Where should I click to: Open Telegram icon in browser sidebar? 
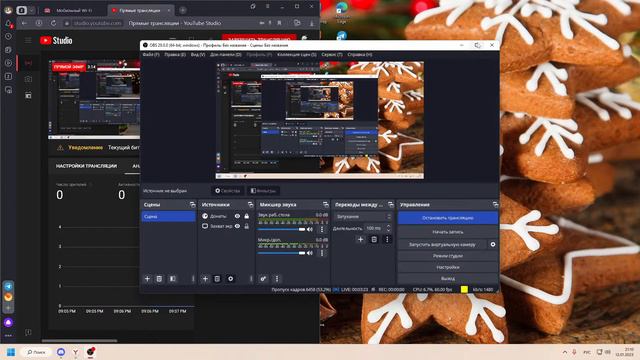(8, 286)
